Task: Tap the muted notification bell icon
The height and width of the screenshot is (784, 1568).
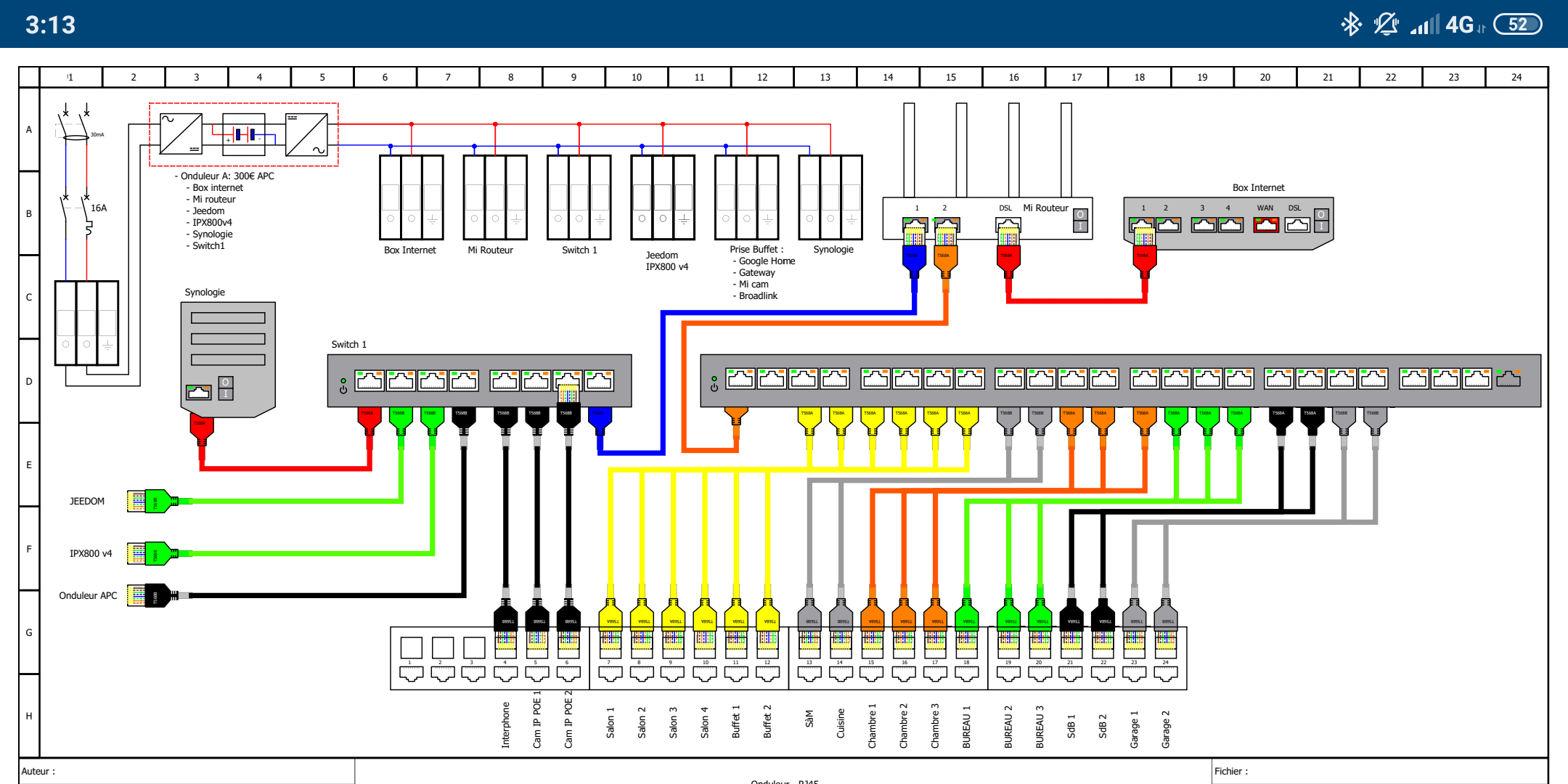Action: click(x=1386, y=25)
